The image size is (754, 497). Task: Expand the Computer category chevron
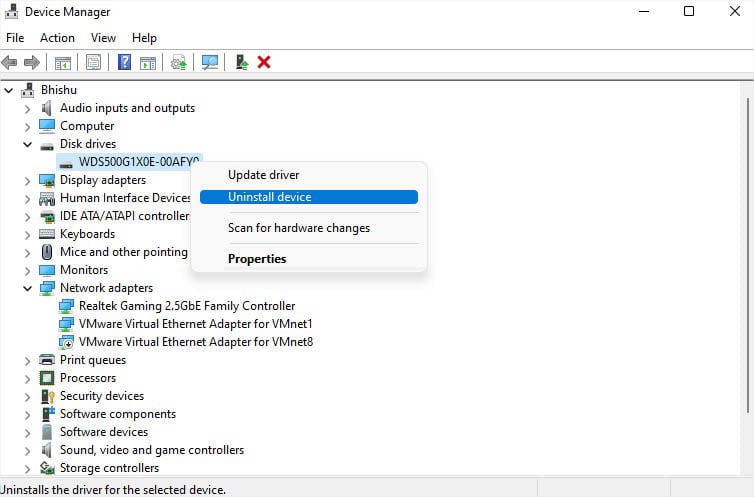pyautogui.click(x=27, y=127)
